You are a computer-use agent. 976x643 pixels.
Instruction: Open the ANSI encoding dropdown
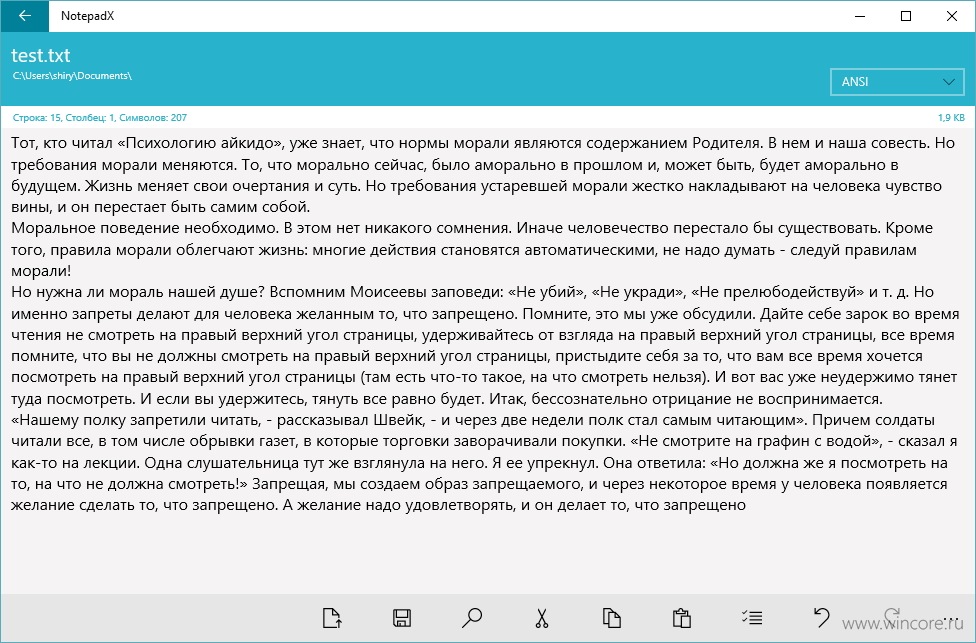pyautogui.click(x=897, y=82)
